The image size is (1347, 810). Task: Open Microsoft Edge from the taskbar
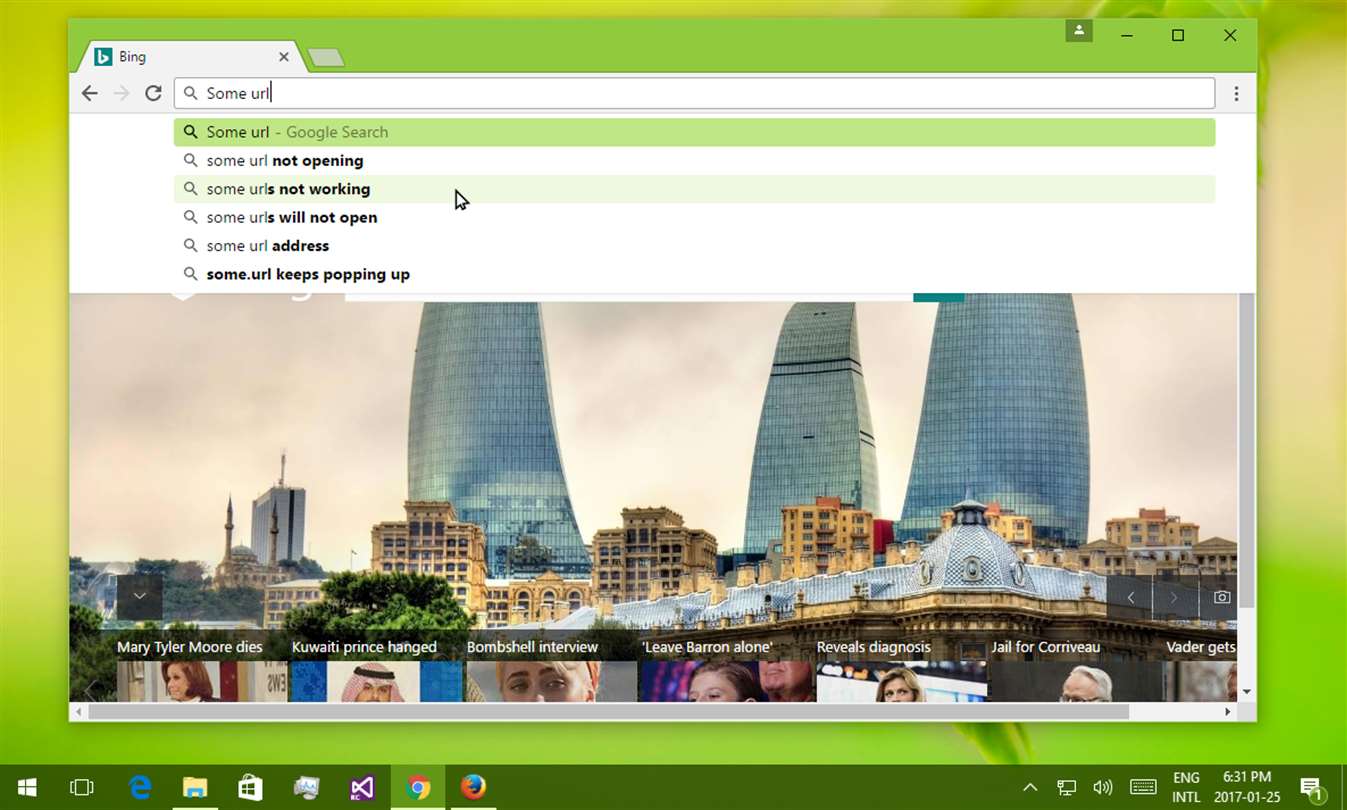pos(140,787)
